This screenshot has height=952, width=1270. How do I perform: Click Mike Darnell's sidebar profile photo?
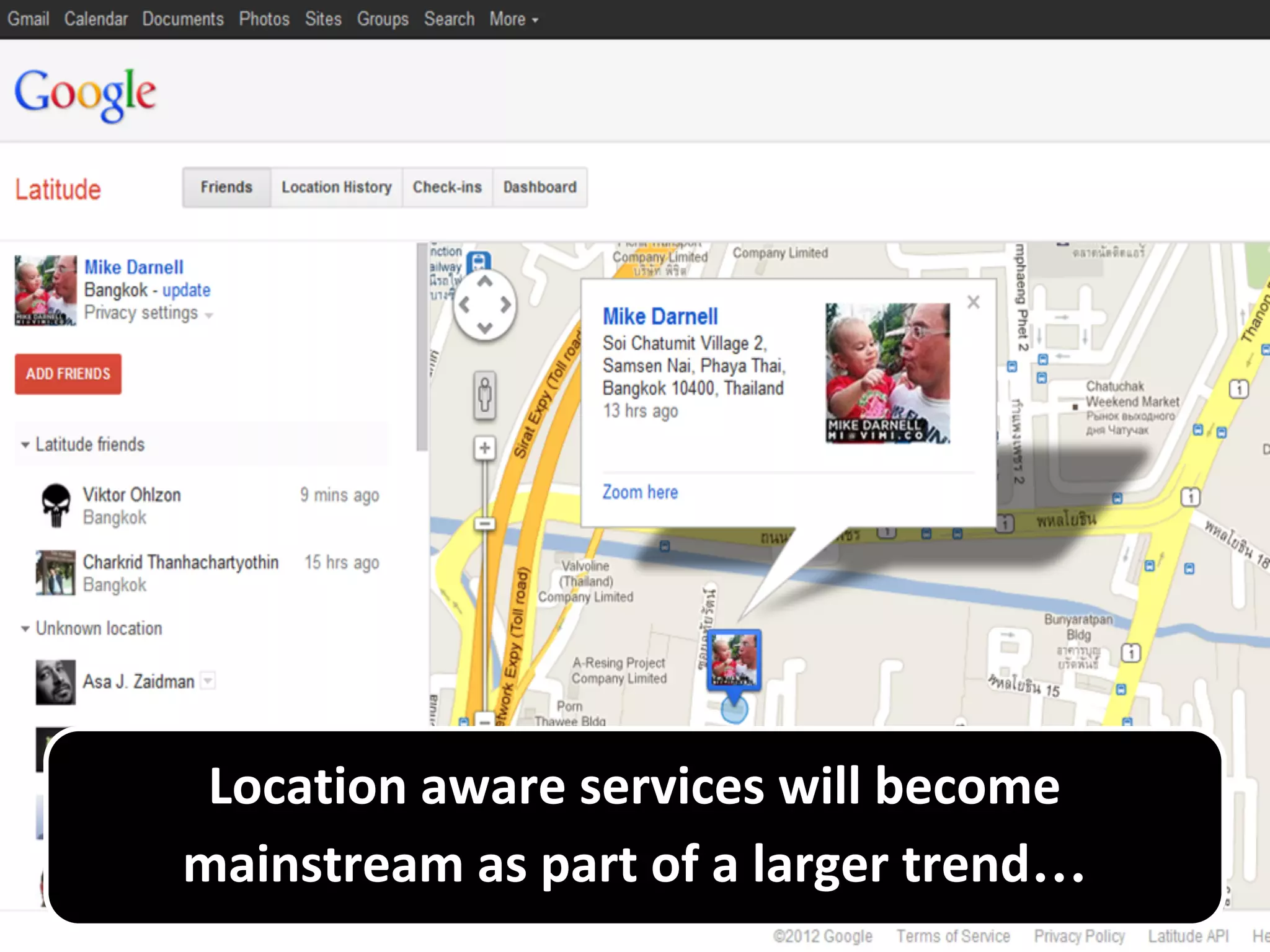click(x=46, y=290)
